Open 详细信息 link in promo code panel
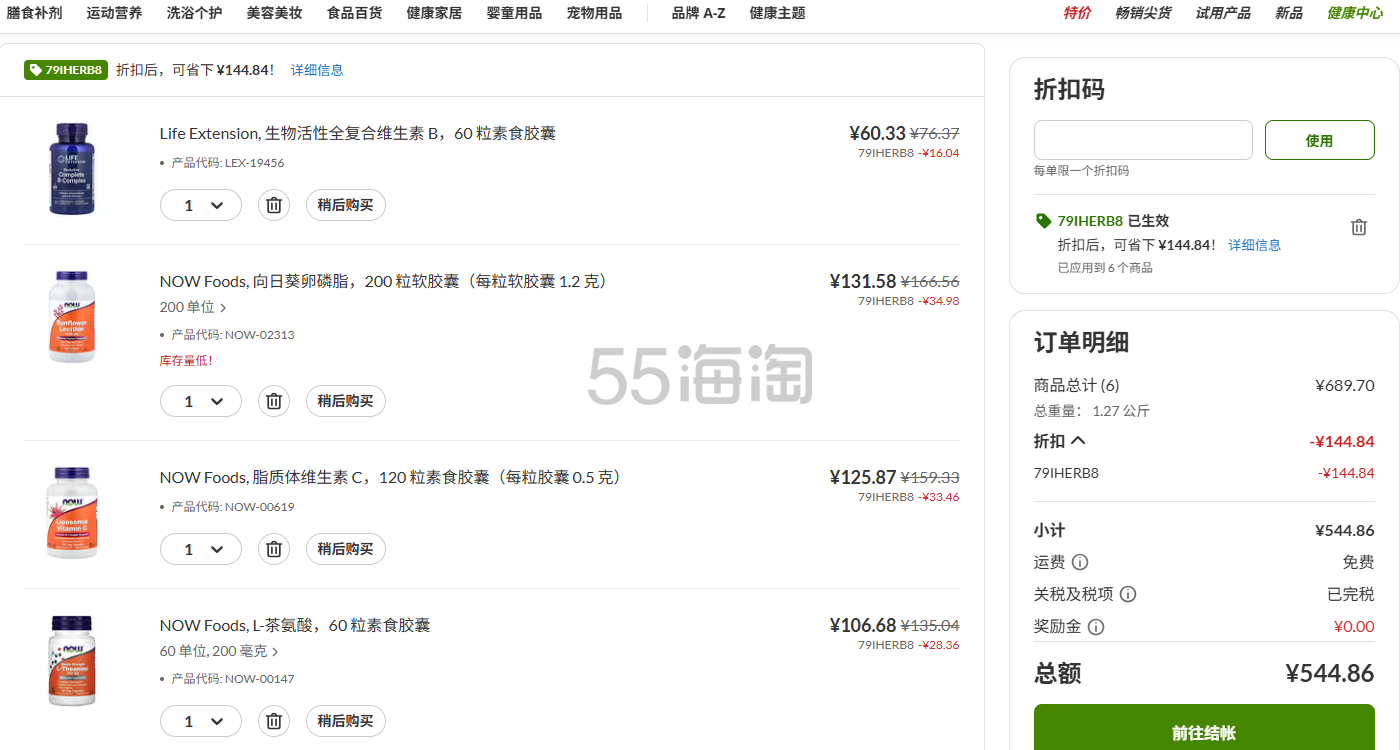1400x750 pixels. tap(1254, 245)
